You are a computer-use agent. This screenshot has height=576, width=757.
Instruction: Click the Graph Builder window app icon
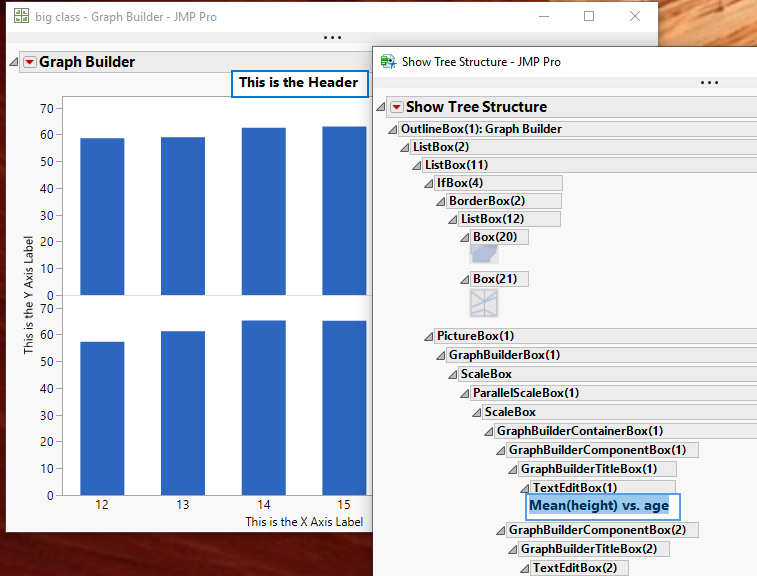[x=21, y=16]
